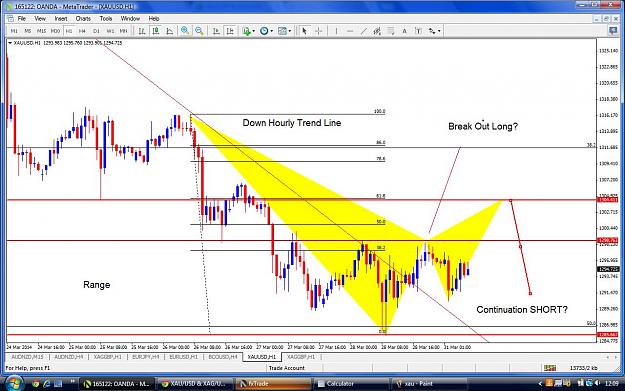Open the View menu
Screen dimensions: 625x391
tap(40, 19)
